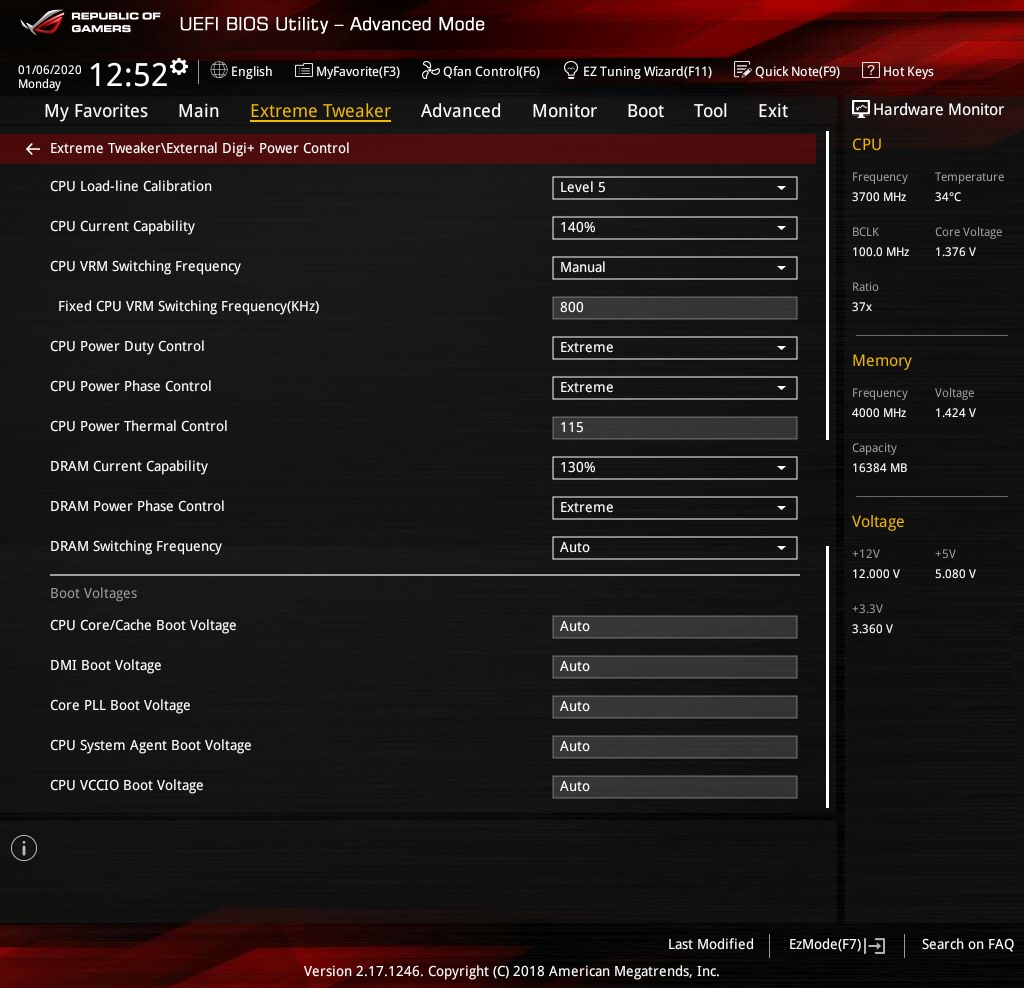Click the Boot Voltages section heading
1024x988 pixels.
tap(93, 593)
